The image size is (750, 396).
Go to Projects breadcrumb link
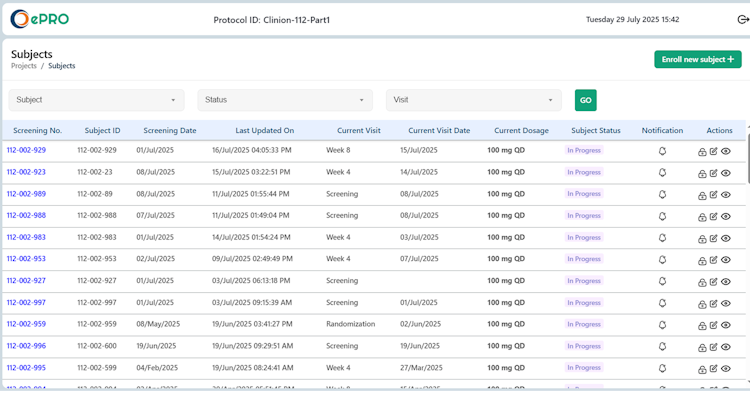(24, 66)
